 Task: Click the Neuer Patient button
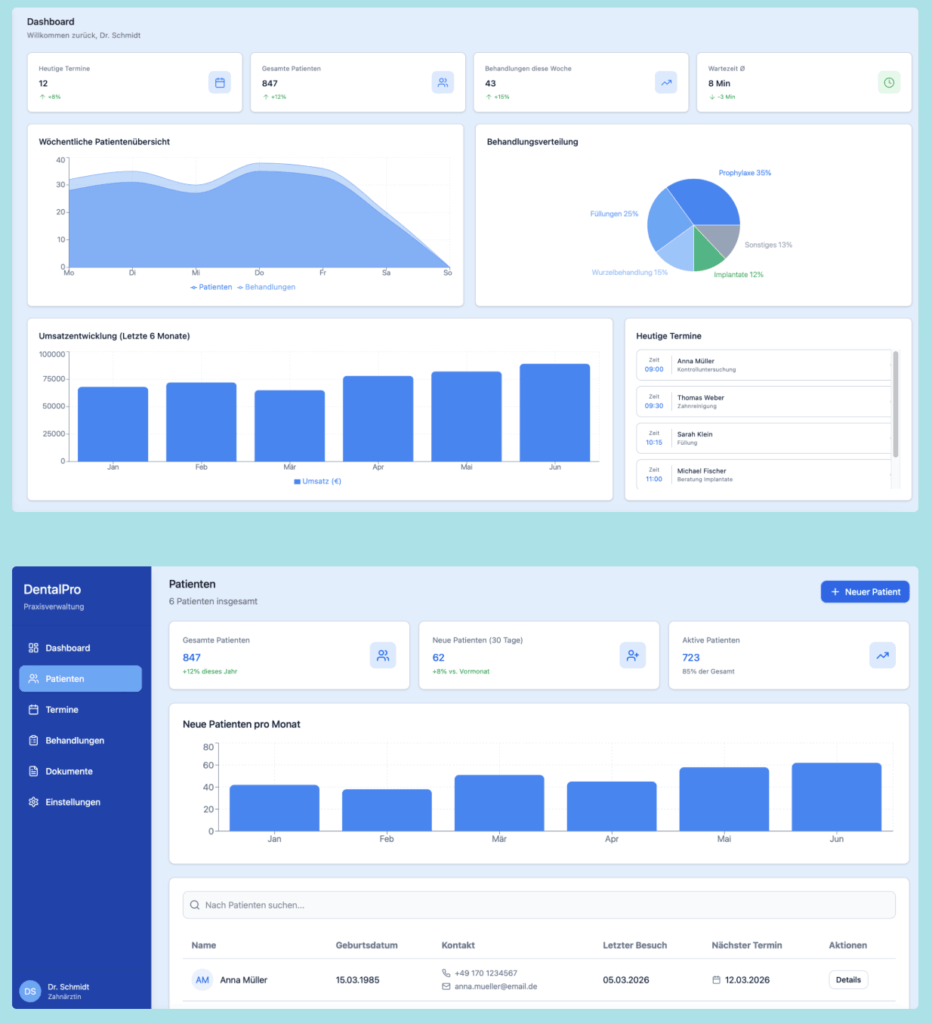[865, 592]
